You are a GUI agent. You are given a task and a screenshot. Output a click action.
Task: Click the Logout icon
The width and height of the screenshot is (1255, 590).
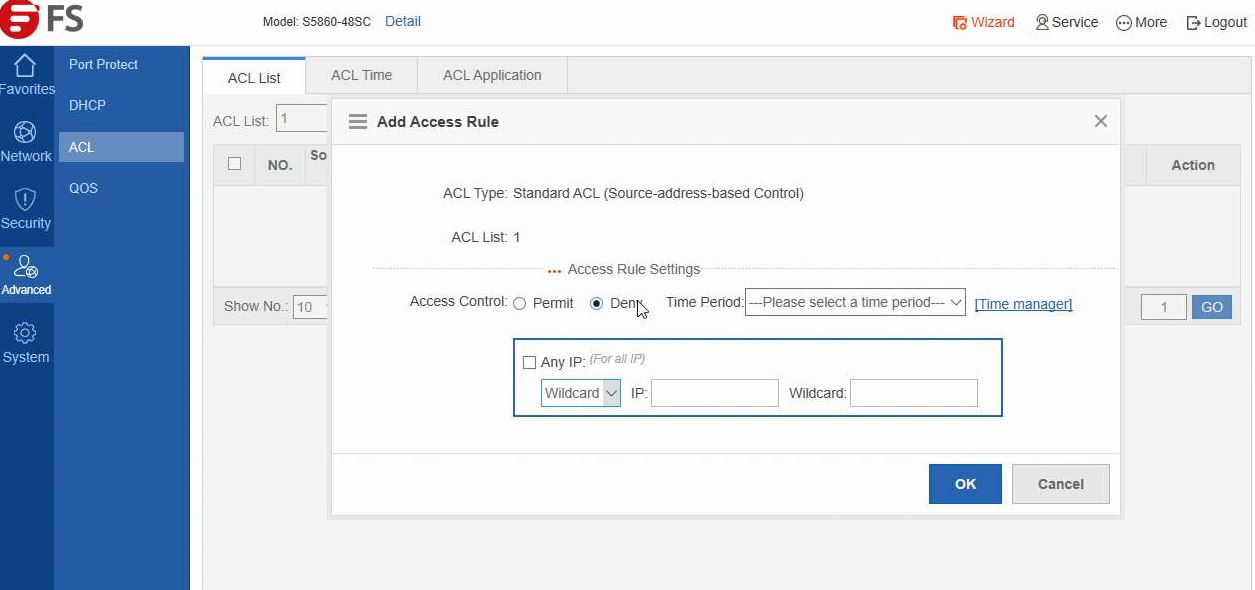pyautogui.click(x=1193, y=22)
